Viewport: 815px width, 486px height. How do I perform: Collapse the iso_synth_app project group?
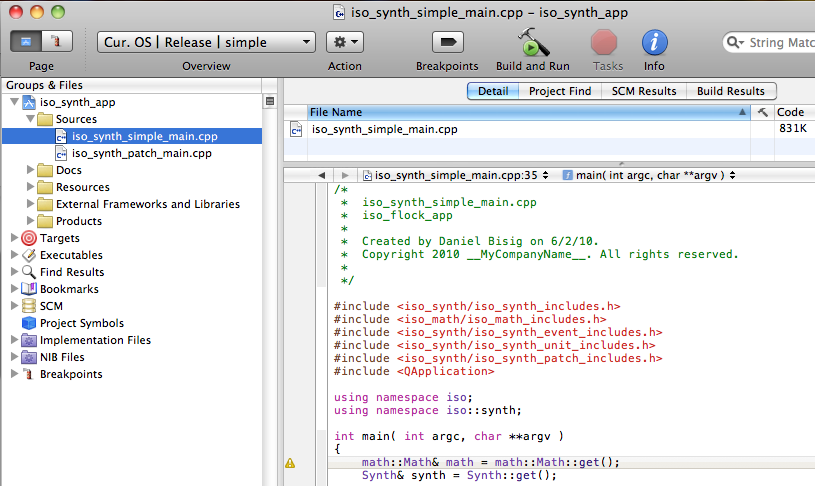[15, 102]
